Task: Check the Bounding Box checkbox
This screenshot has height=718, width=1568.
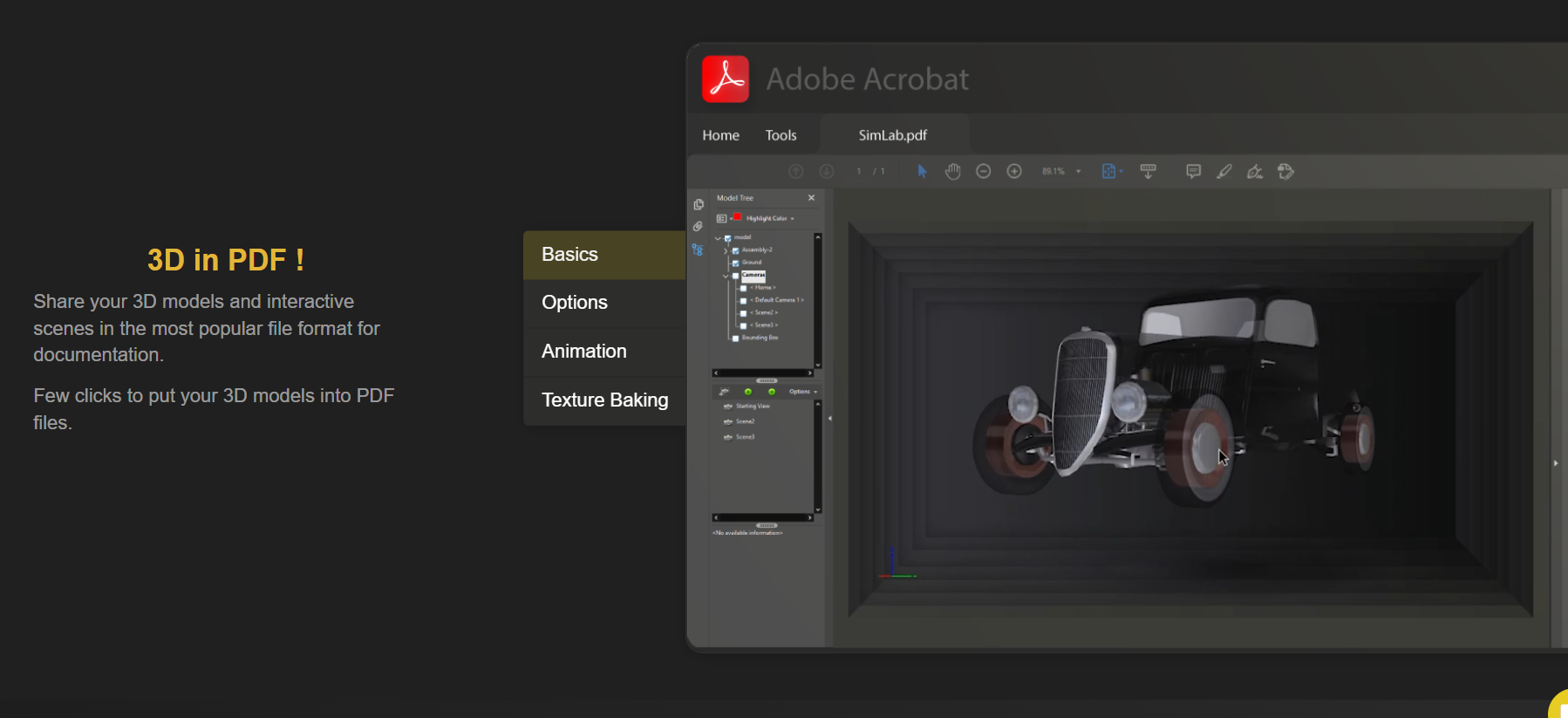Action: [x=735, y=338]
